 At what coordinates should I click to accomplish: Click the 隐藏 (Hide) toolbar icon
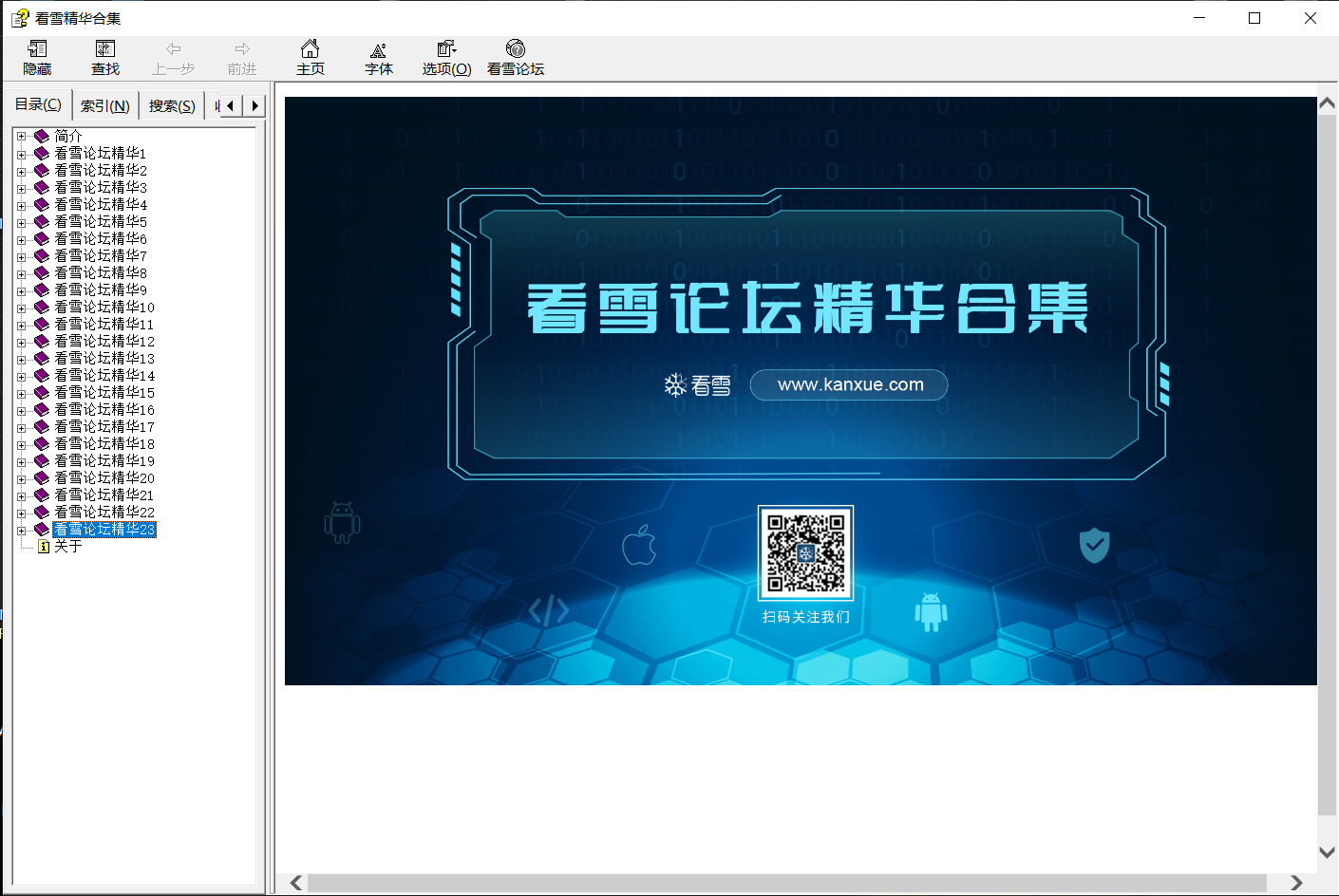pos(38,48)
